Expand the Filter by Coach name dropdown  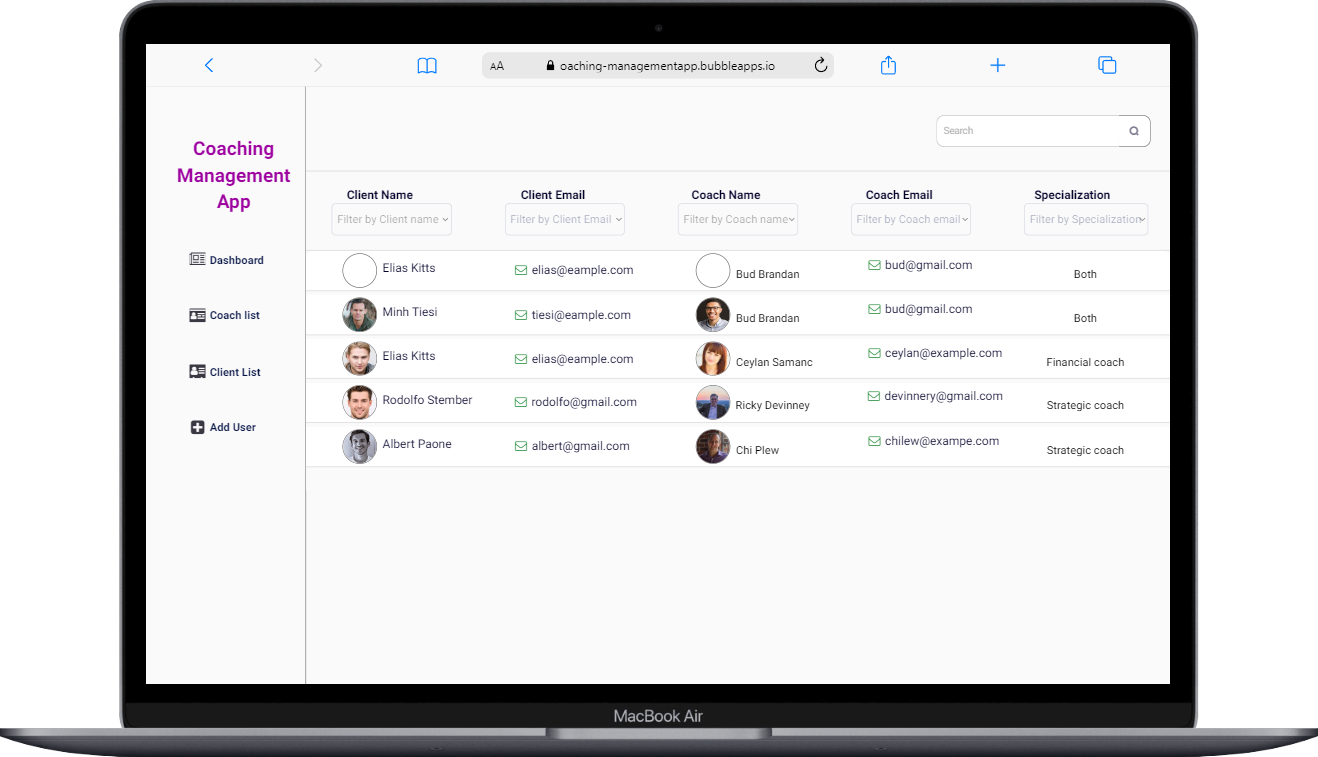pyautogui.click(x=738, y=220)
